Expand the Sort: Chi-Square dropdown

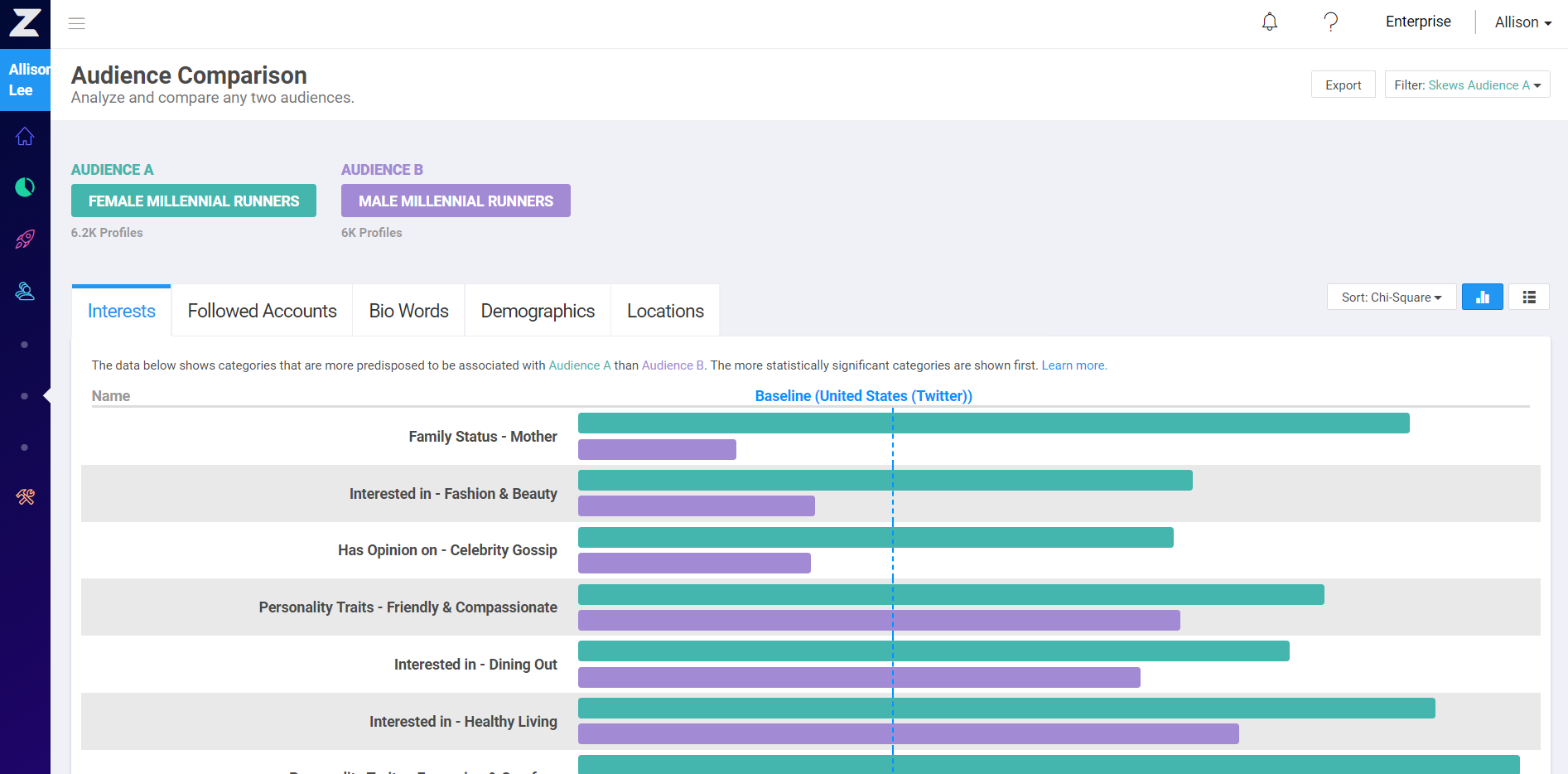1392,297
